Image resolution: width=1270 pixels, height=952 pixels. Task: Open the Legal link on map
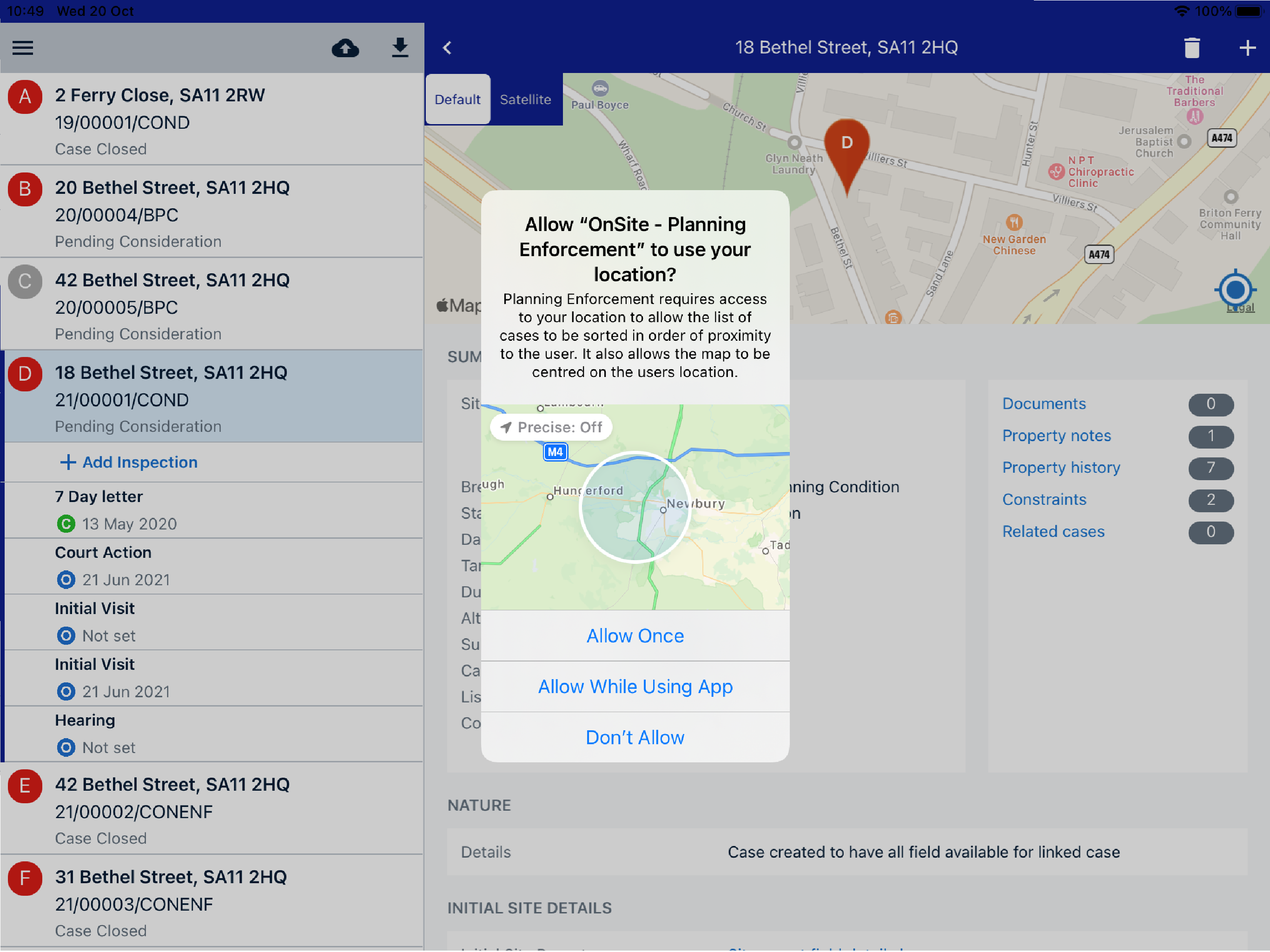click(x=1241, y=308)
